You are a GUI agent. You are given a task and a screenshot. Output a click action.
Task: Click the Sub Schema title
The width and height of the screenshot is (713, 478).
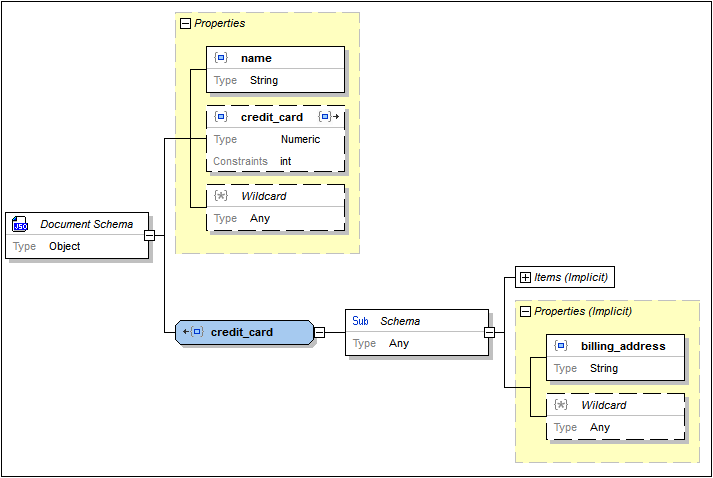(x=400, y=321)
